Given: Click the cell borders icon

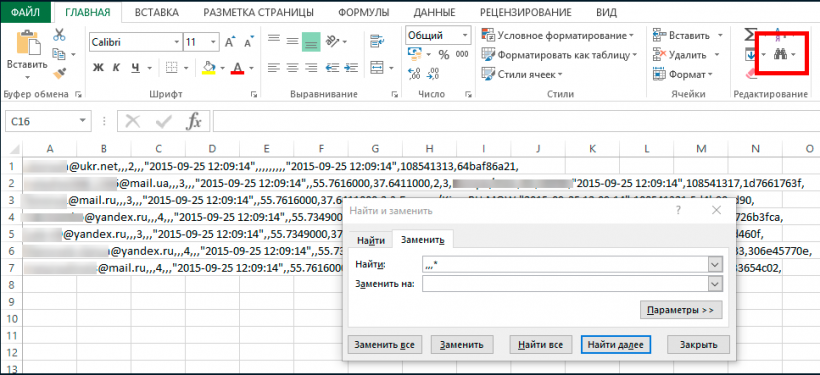Looking at the screenshot, I should 172,67.
